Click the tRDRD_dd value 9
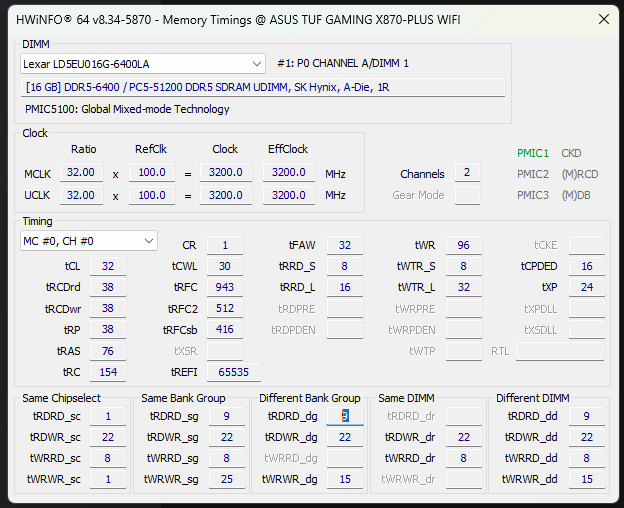Screen dimensions: 624x508 (587, 416)
